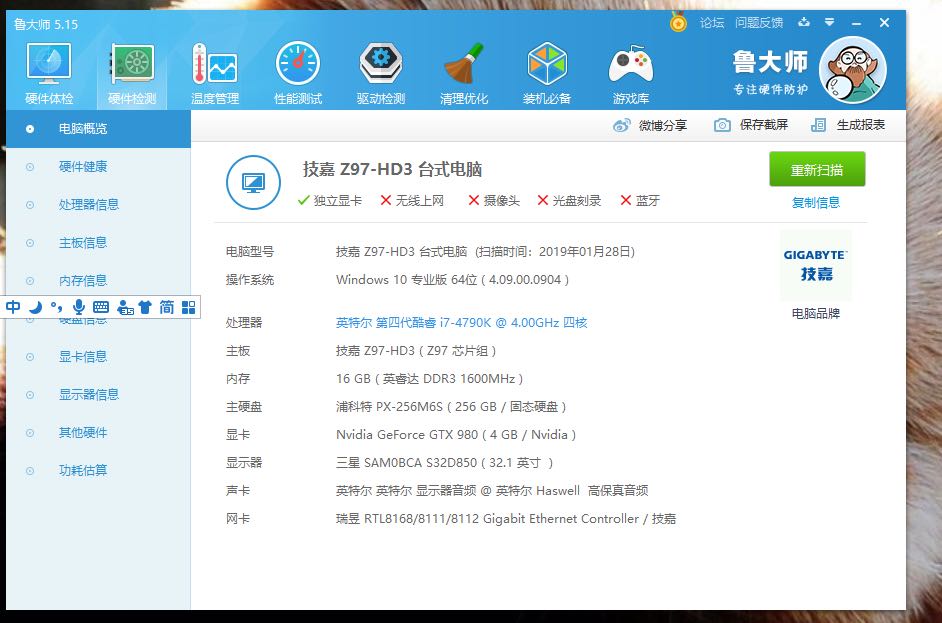Open the 问题反馈 feedback link
This screenshot has width=942, height=623.
click(x=759, y=23)
